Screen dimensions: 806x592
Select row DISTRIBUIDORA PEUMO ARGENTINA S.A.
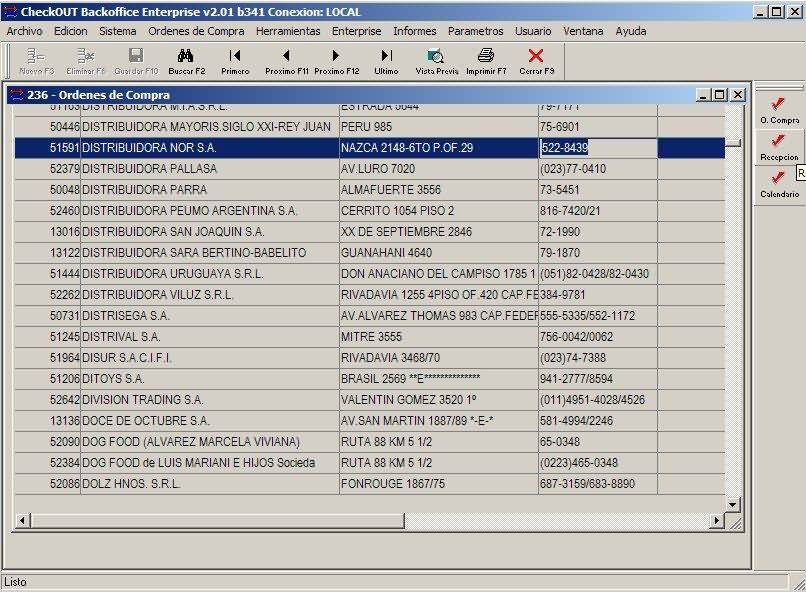click(370, 211)
